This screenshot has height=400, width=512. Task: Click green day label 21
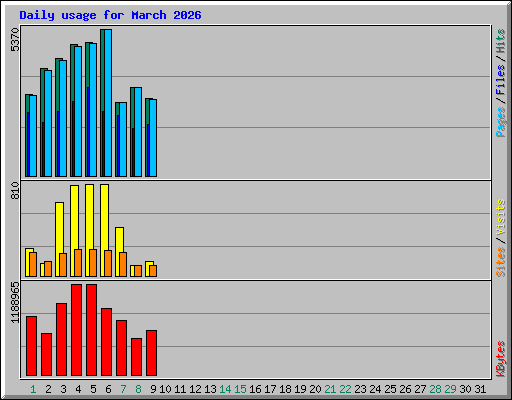(330, 389)
